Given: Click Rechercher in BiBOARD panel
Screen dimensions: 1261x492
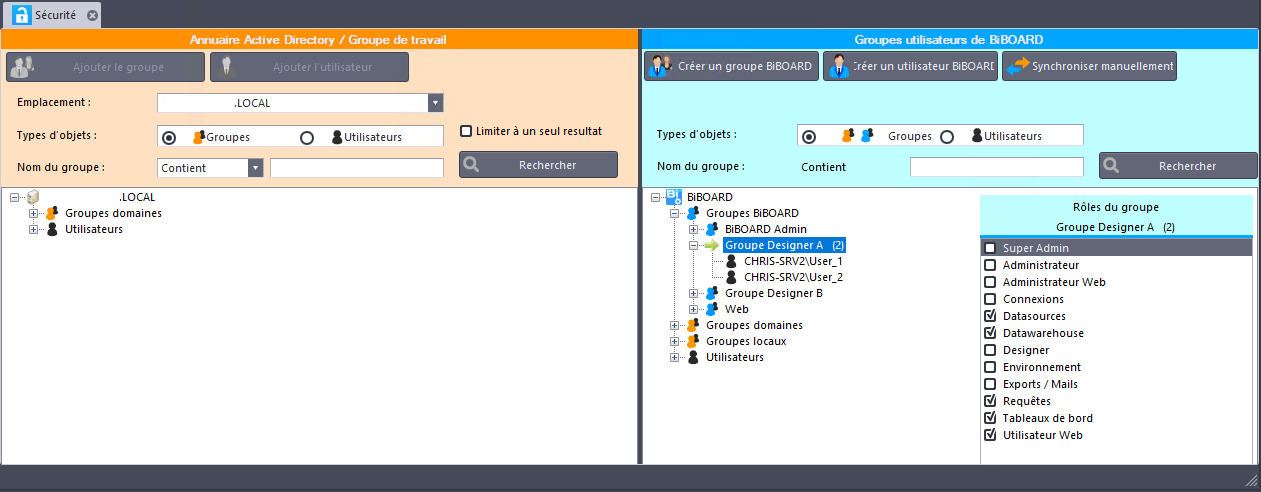Looking at the screenshot, I should [1178, 166].
